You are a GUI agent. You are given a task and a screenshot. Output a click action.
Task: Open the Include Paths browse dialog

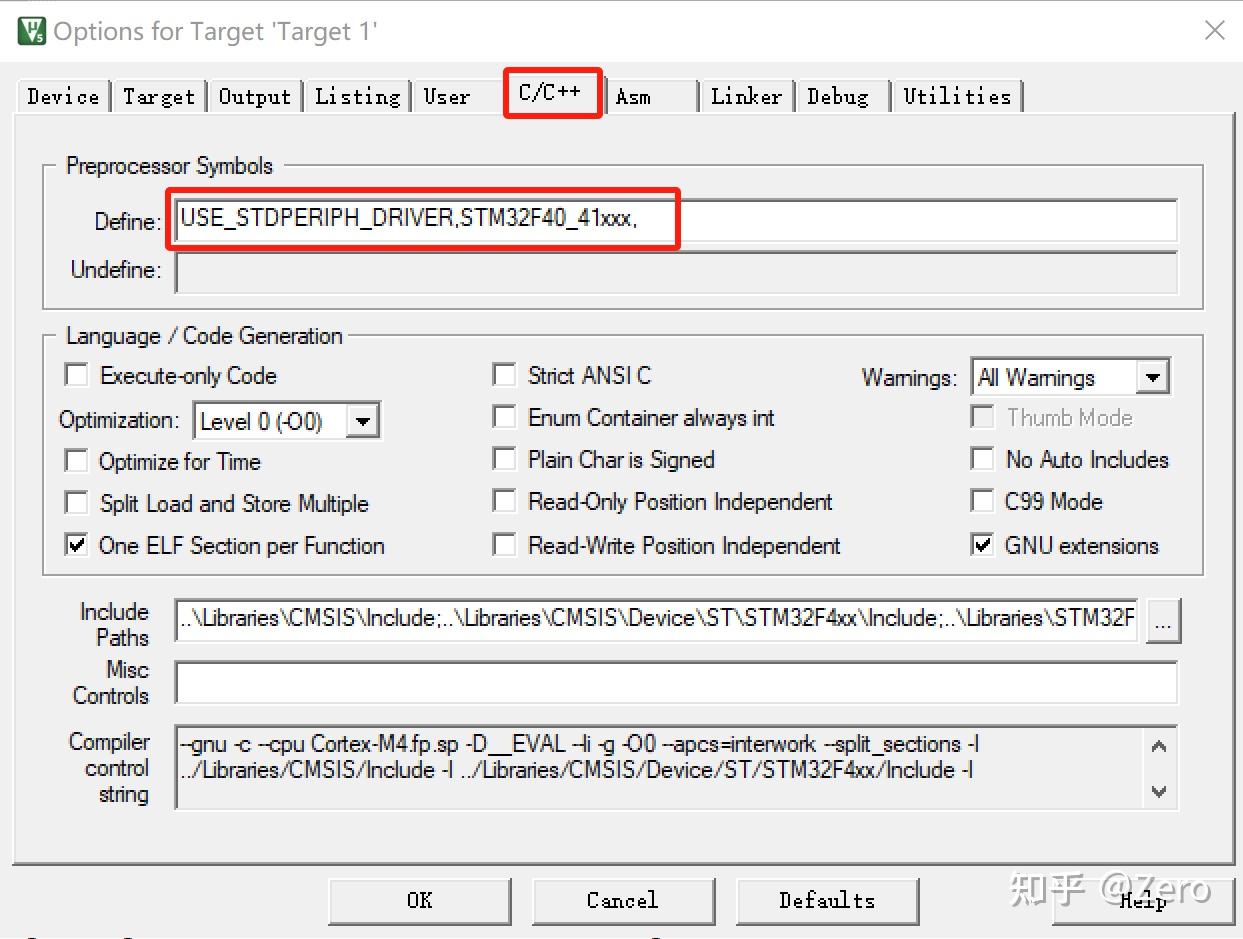coord(1163,620)
